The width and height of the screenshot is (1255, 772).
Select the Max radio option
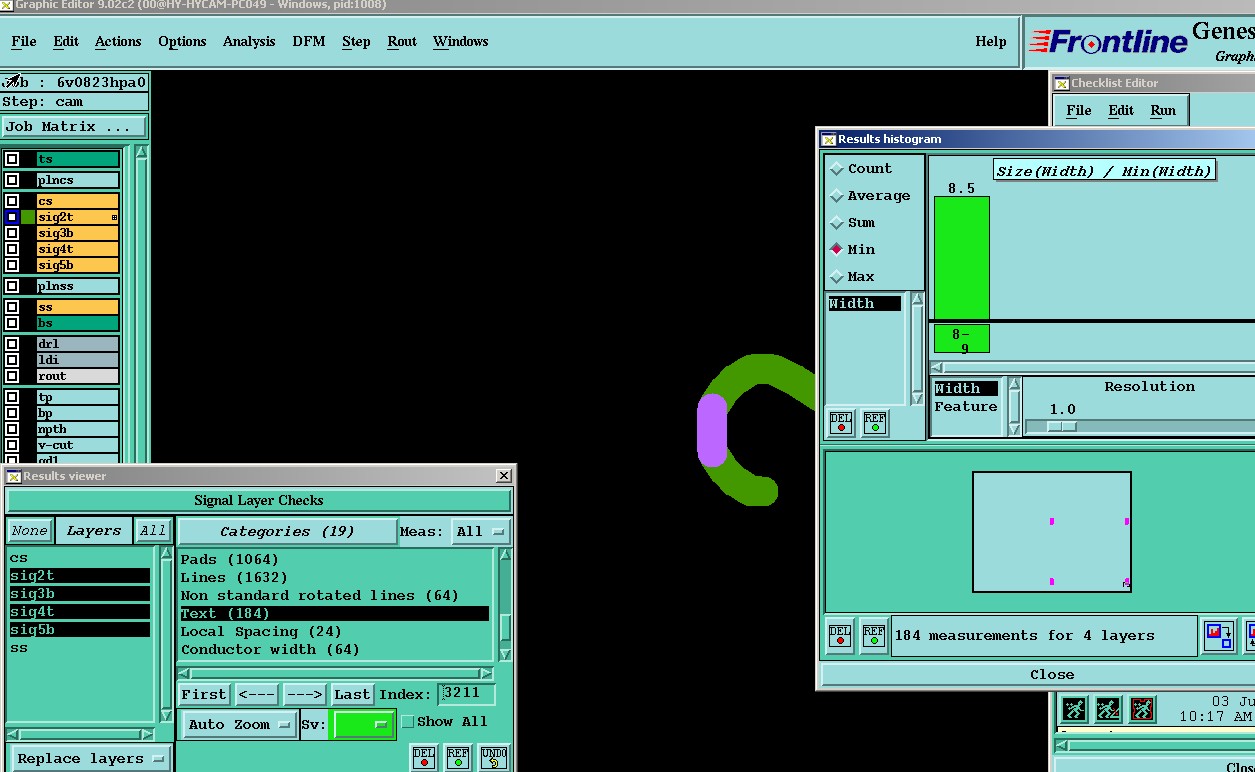pos(837,277)
